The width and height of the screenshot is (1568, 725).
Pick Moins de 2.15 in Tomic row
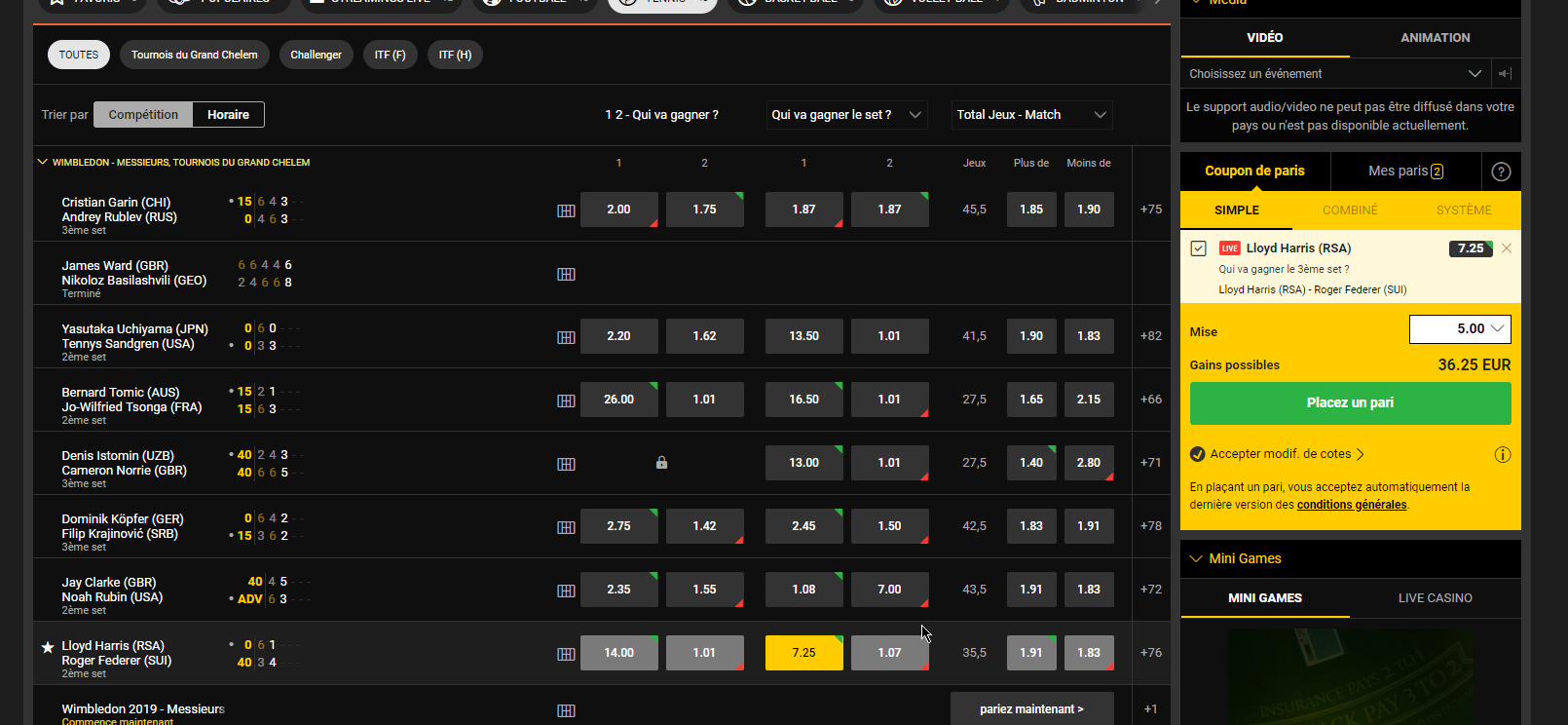(x=1089, y=400)
